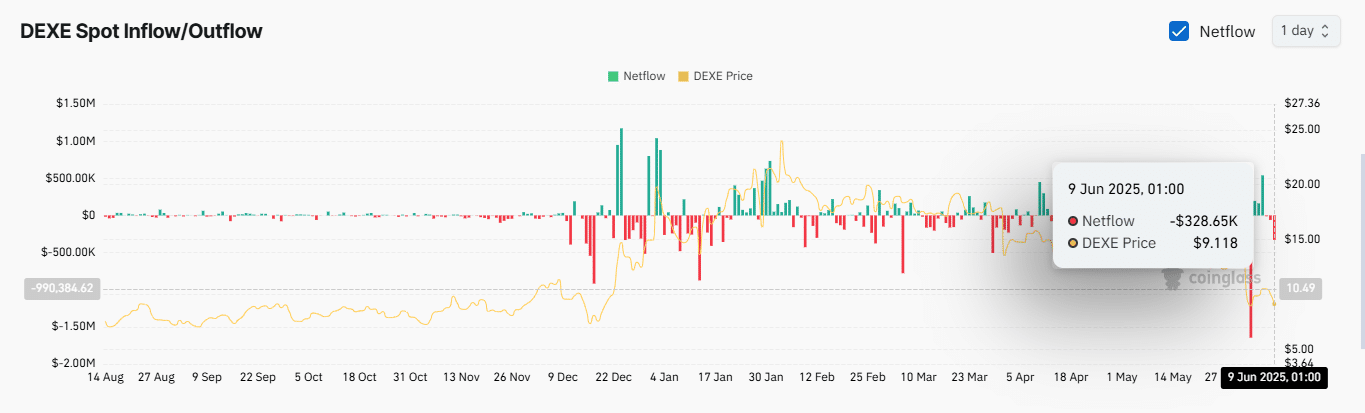Click the 5 Apr date label
Screen dimensions: 1365x413
pos(1020,378)
